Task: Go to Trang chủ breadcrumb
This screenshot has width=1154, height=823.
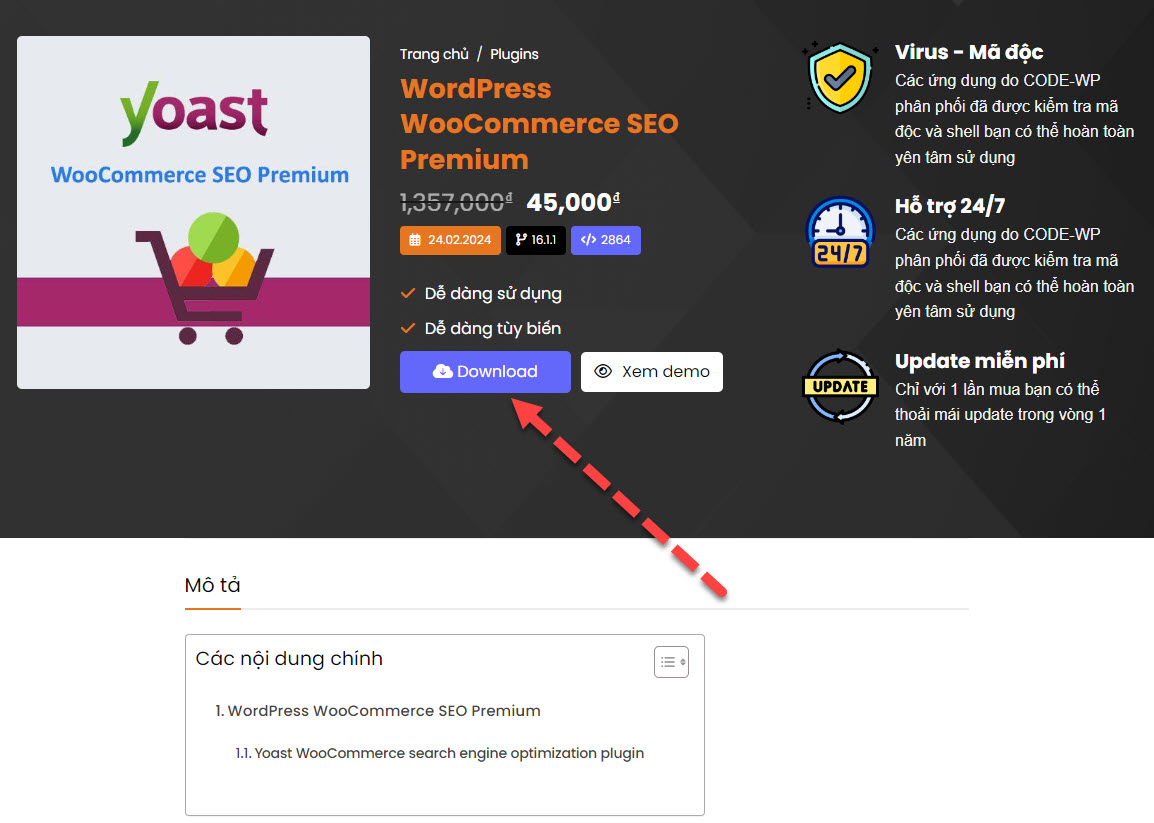Action: click(434, 54)
